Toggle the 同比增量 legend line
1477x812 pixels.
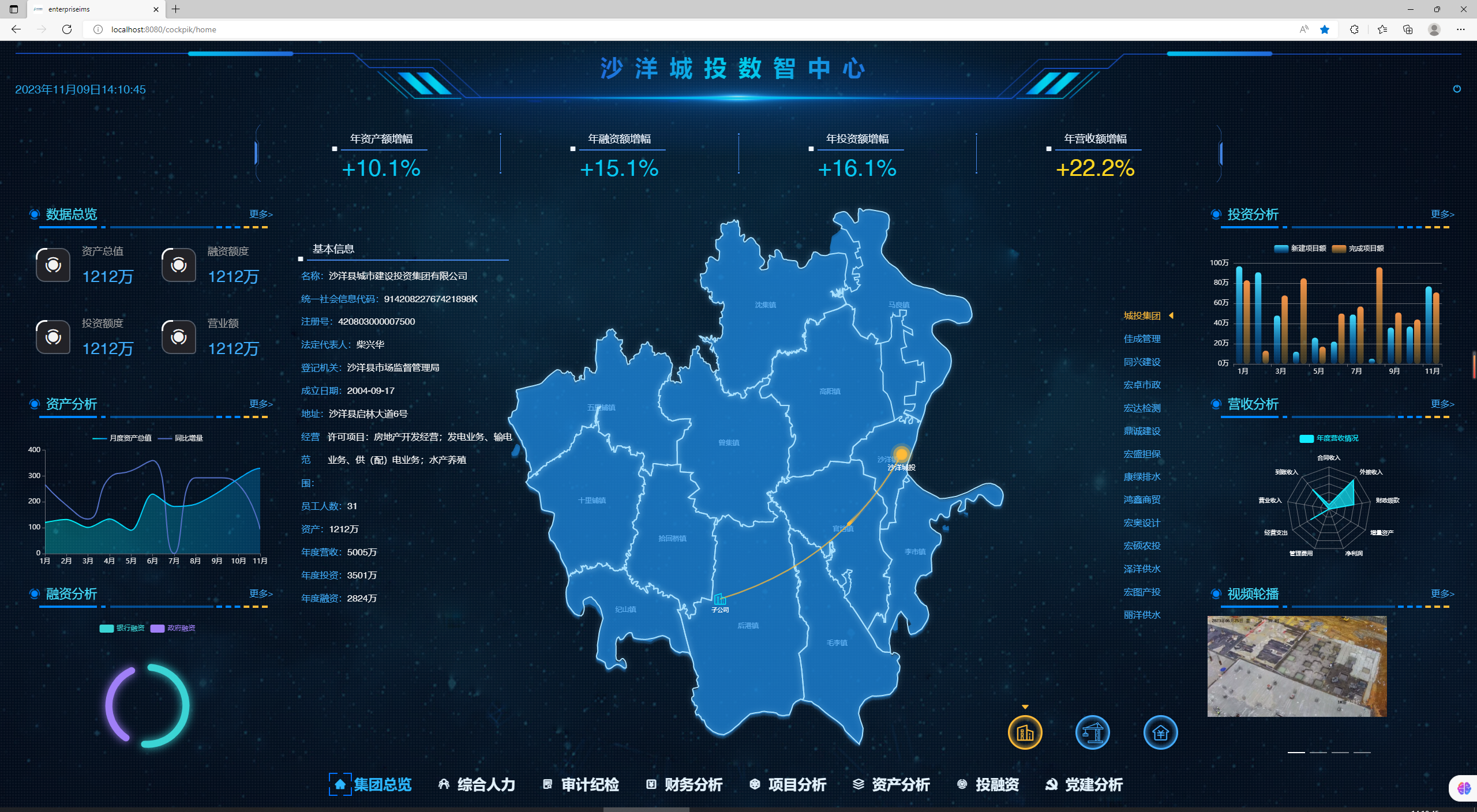click(181, 438)
